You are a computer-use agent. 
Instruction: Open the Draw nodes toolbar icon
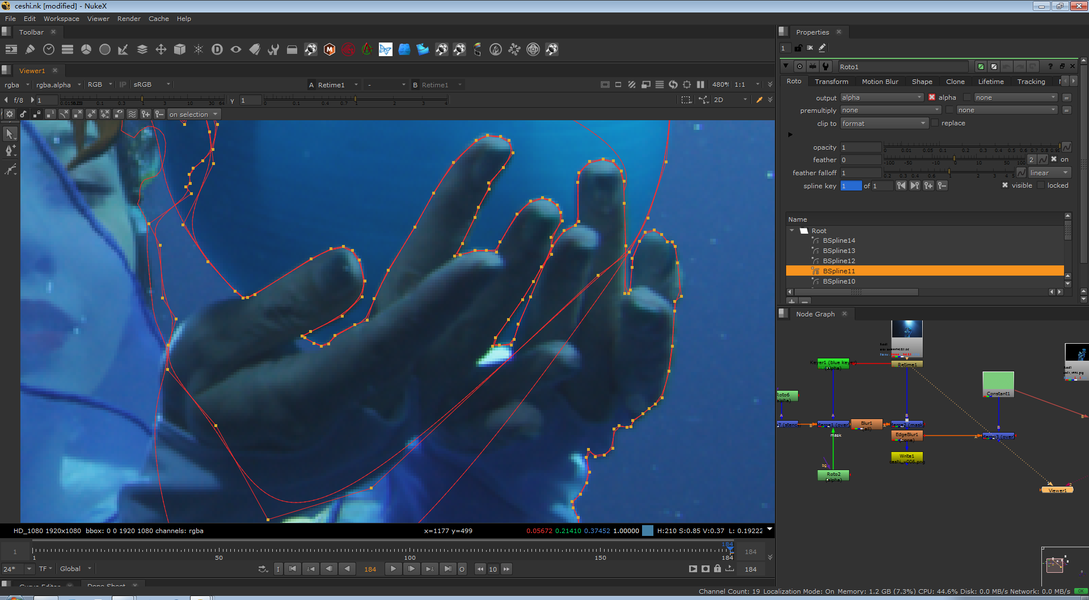click(x=30, y=49)
